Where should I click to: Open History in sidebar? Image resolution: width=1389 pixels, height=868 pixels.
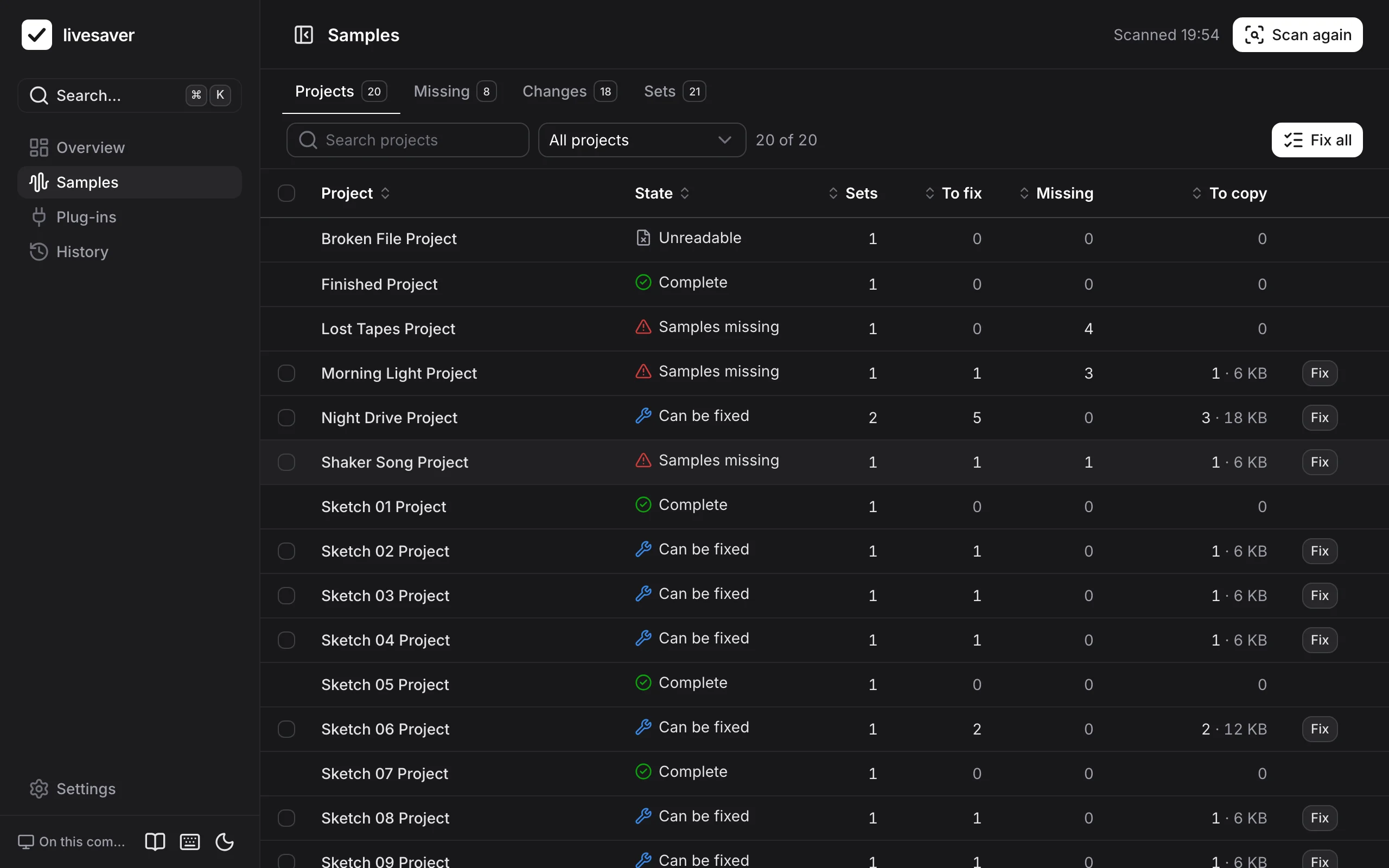[x=130, y=251]
